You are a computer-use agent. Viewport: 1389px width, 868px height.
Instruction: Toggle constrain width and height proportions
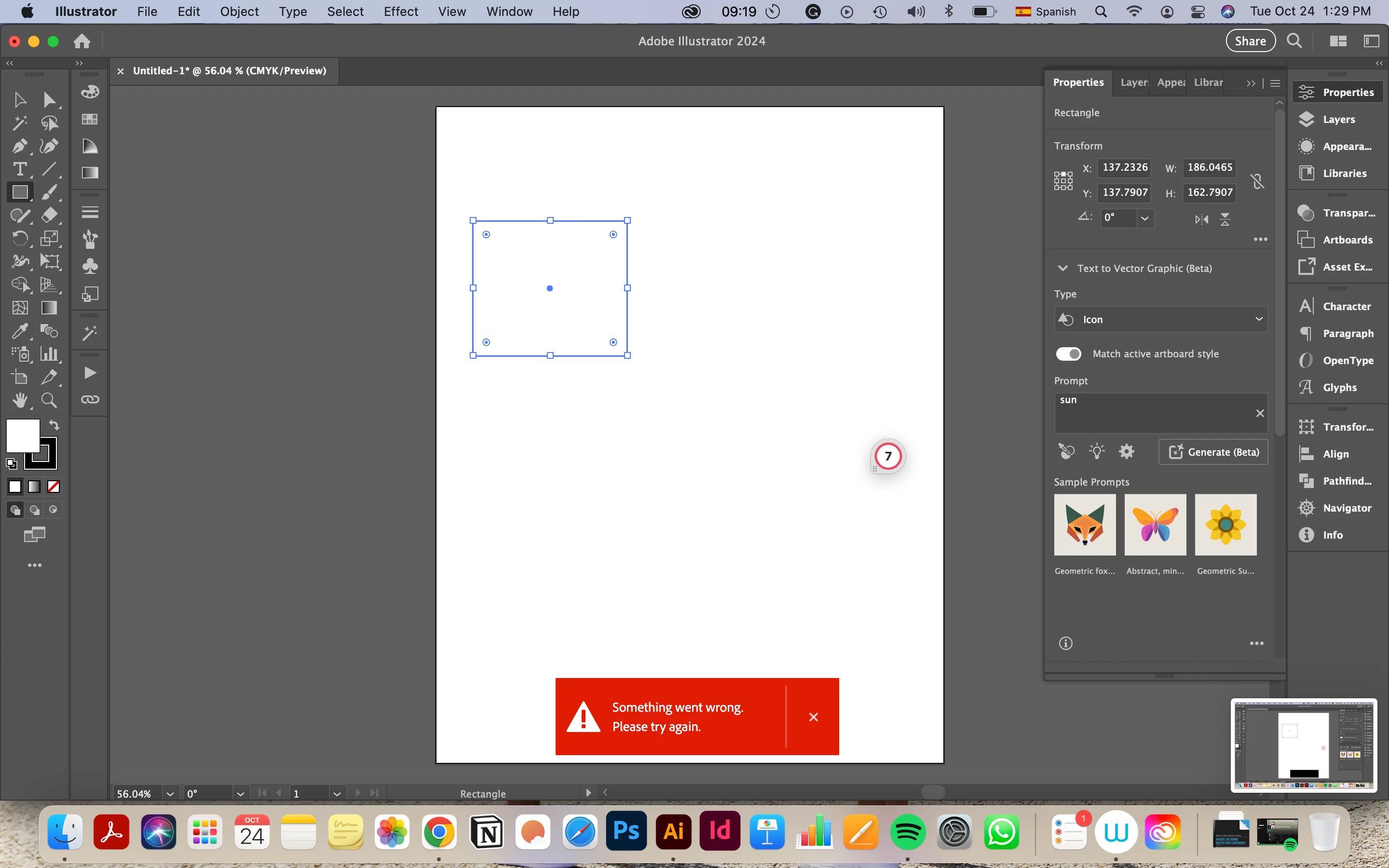(1257, 181)
